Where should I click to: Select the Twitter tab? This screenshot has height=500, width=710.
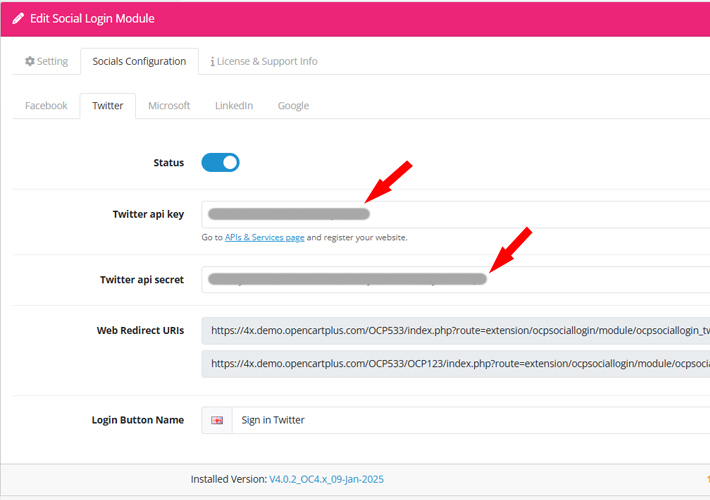point(108,106)
